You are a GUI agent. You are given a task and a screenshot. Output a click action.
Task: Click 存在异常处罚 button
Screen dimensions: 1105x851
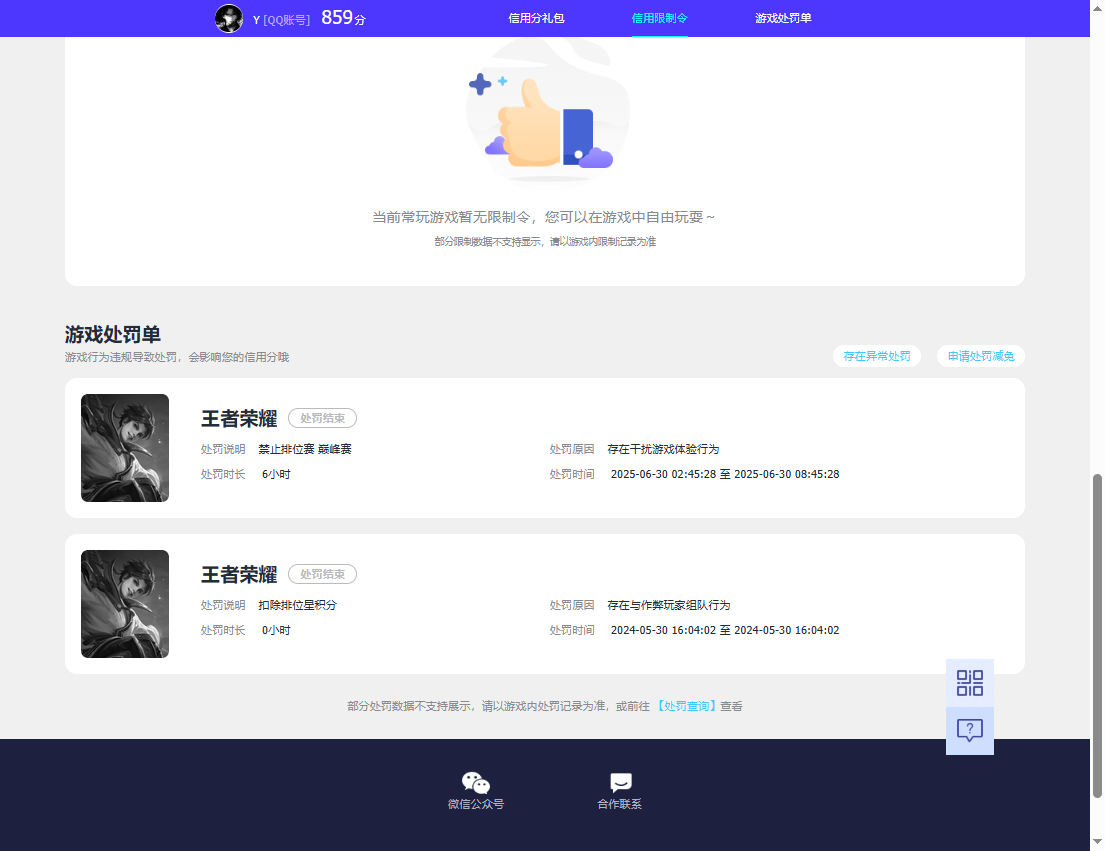click(877, 356)
